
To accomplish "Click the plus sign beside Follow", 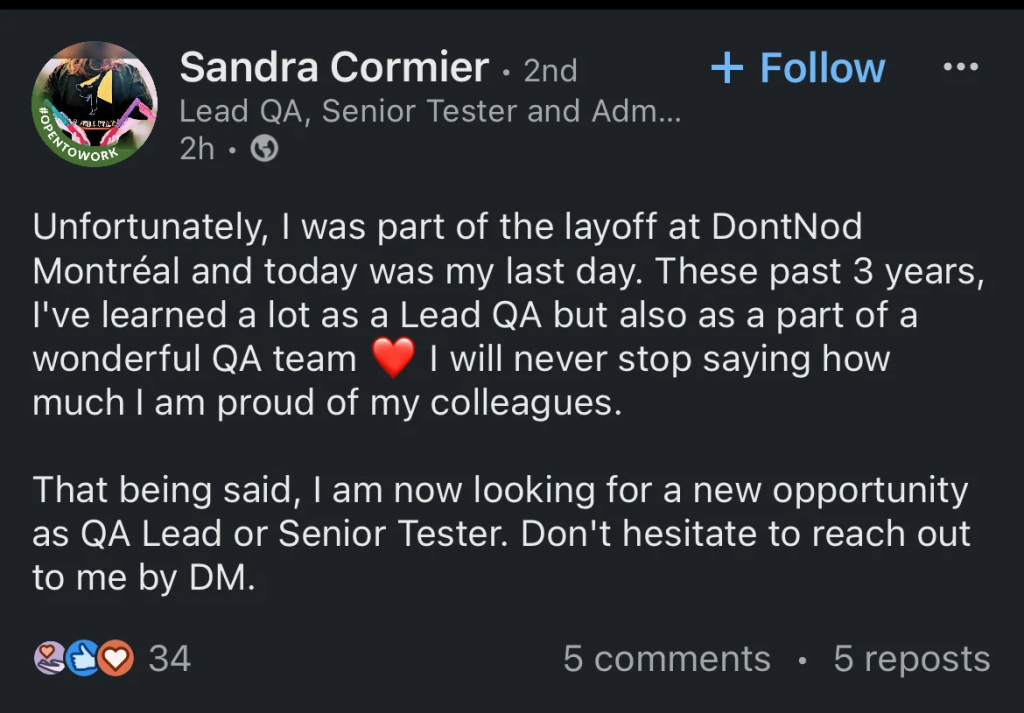I will [727, 68].
